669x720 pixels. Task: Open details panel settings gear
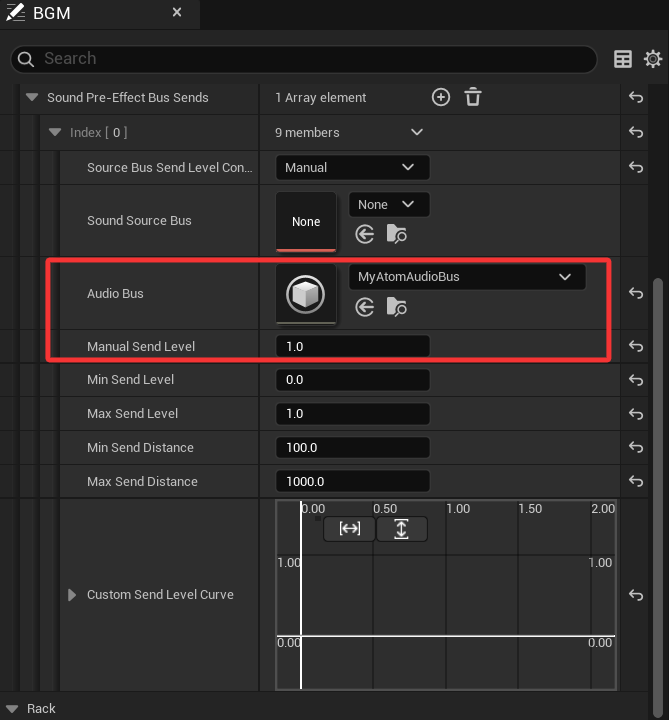652,59
